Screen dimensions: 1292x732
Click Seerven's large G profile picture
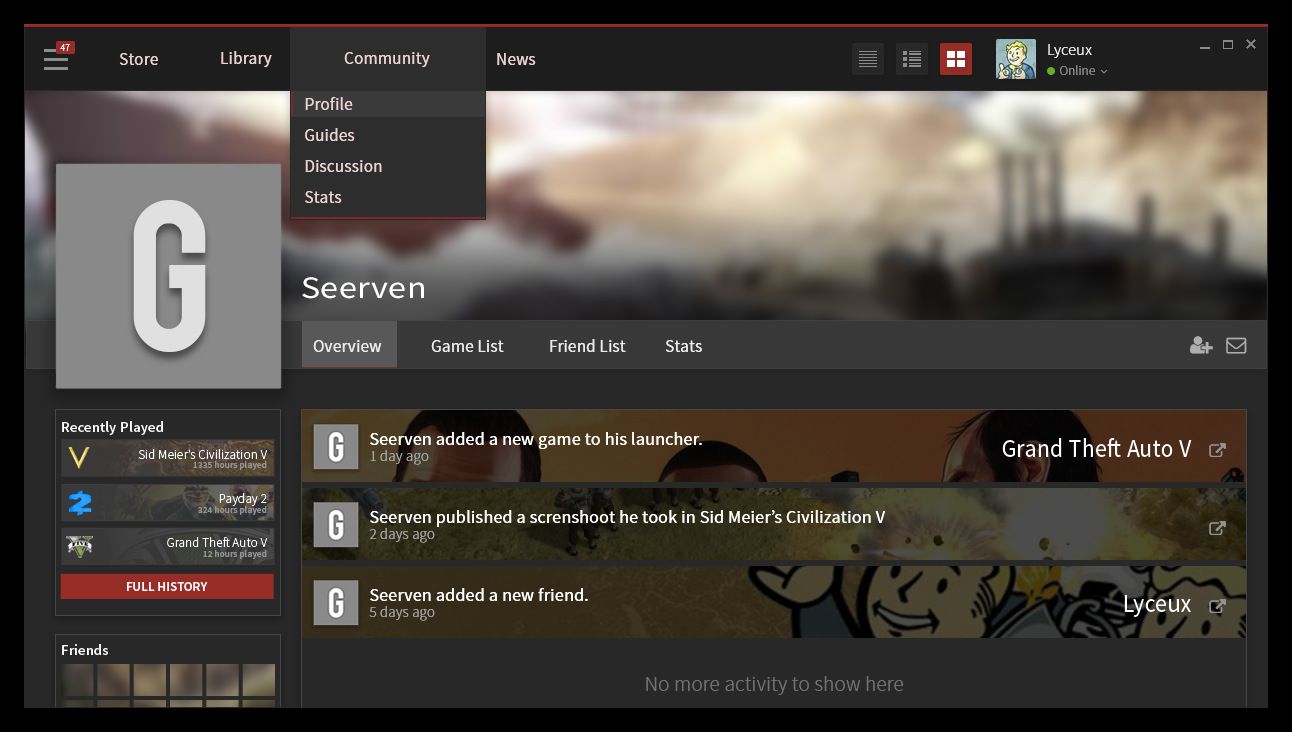tap(168, 276)
